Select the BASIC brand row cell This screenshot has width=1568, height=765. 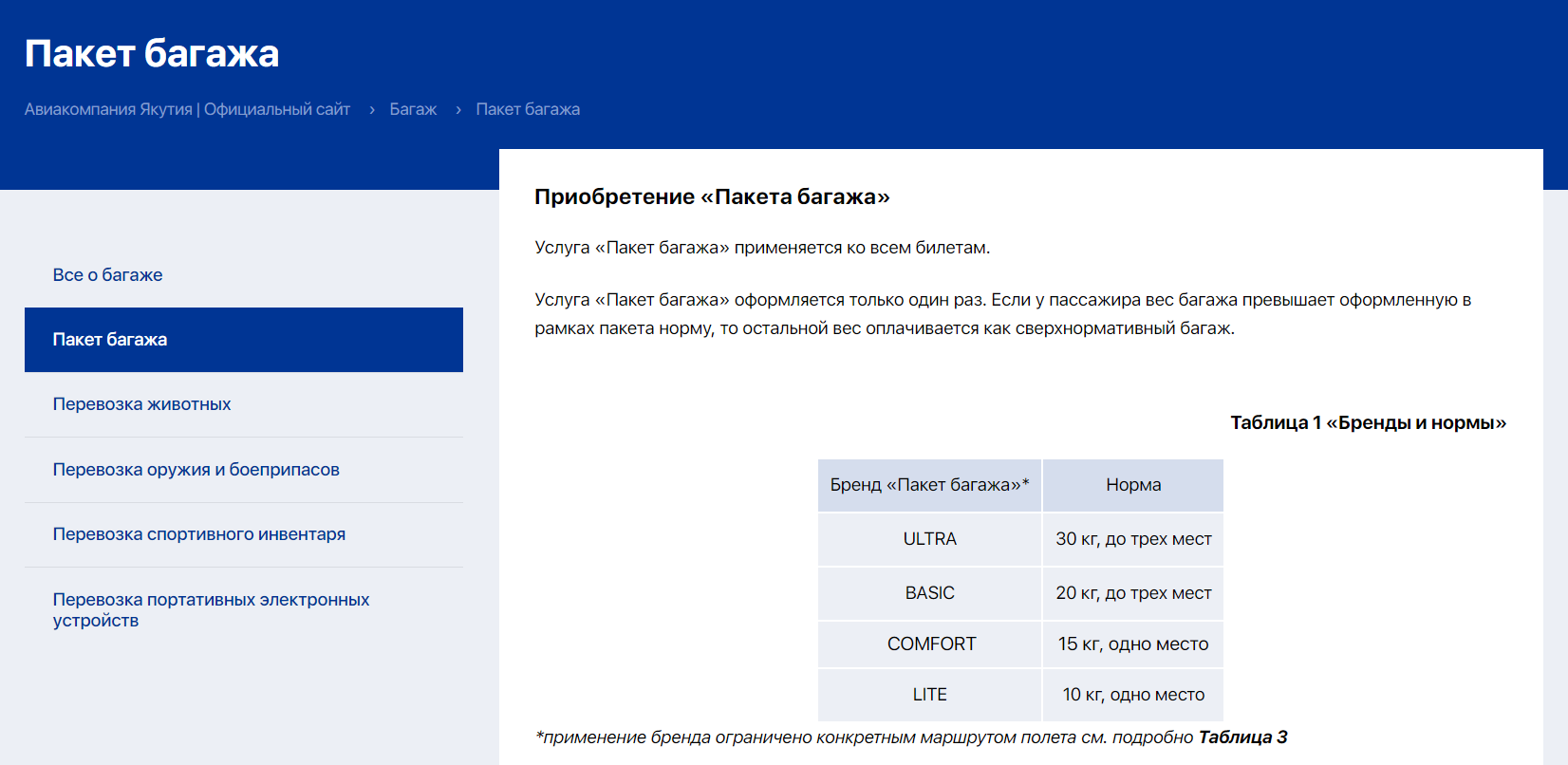tap(929, 593)
